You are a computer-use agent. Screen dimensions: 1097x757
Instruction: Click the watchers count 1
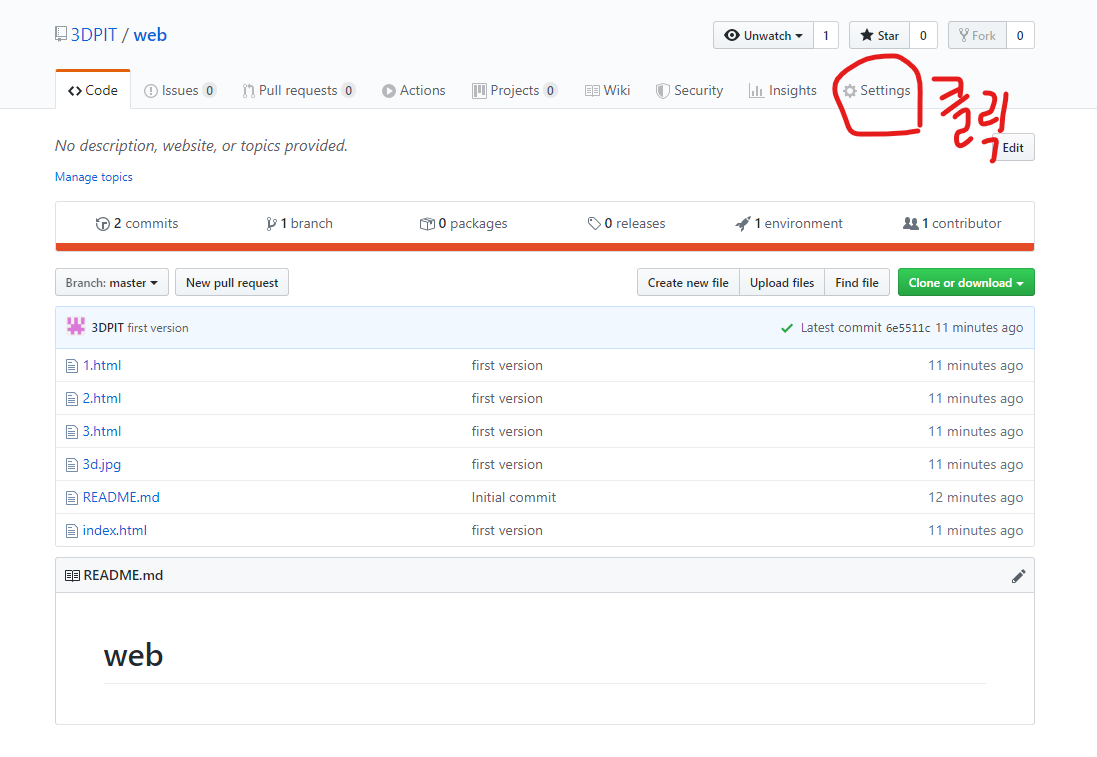click(x=826, y=35)
